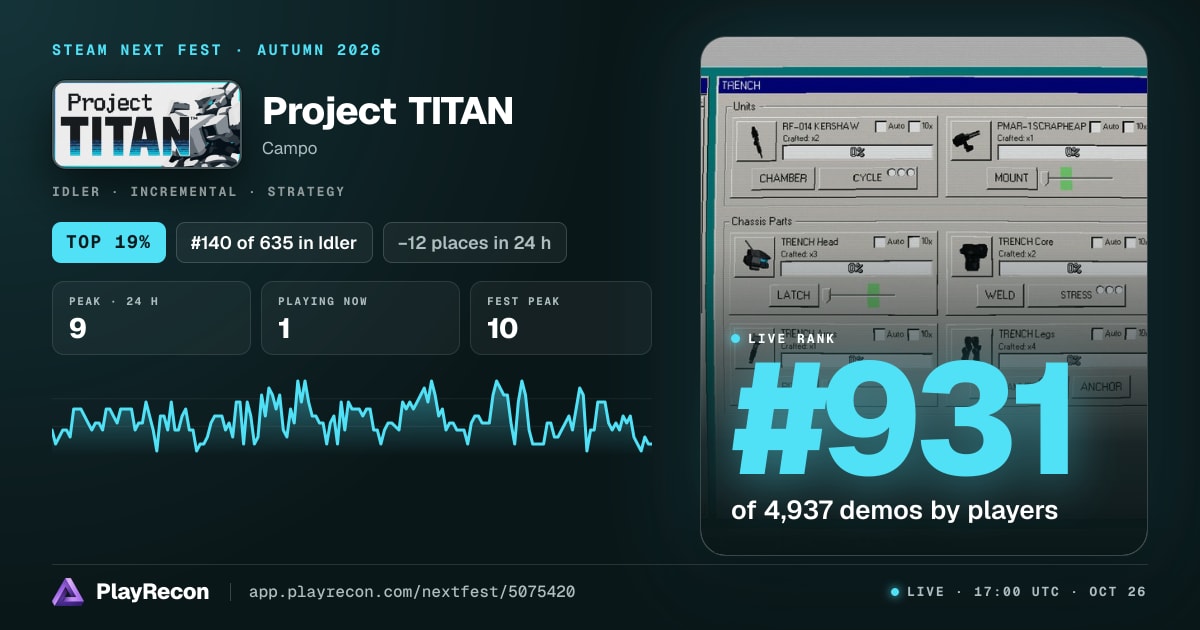
Task: Click the PMAR-1 SCRAPHEAP unit icon
Action: (x=970, y=141)
